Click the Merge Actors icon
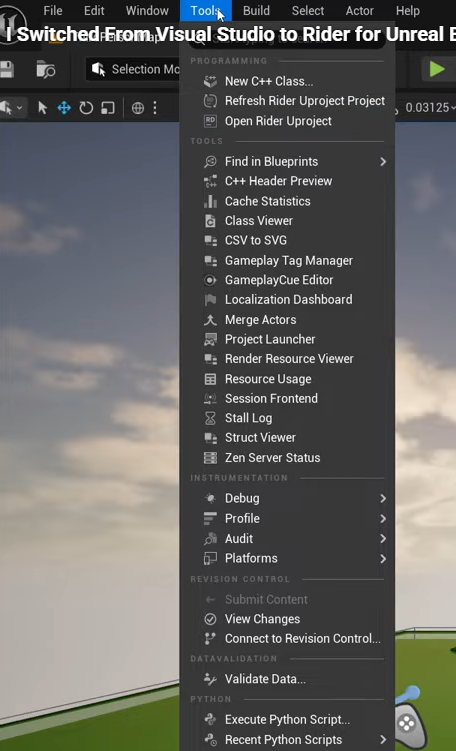The height and width of the screenshot is (751, 456). click(x=210, y=319)
